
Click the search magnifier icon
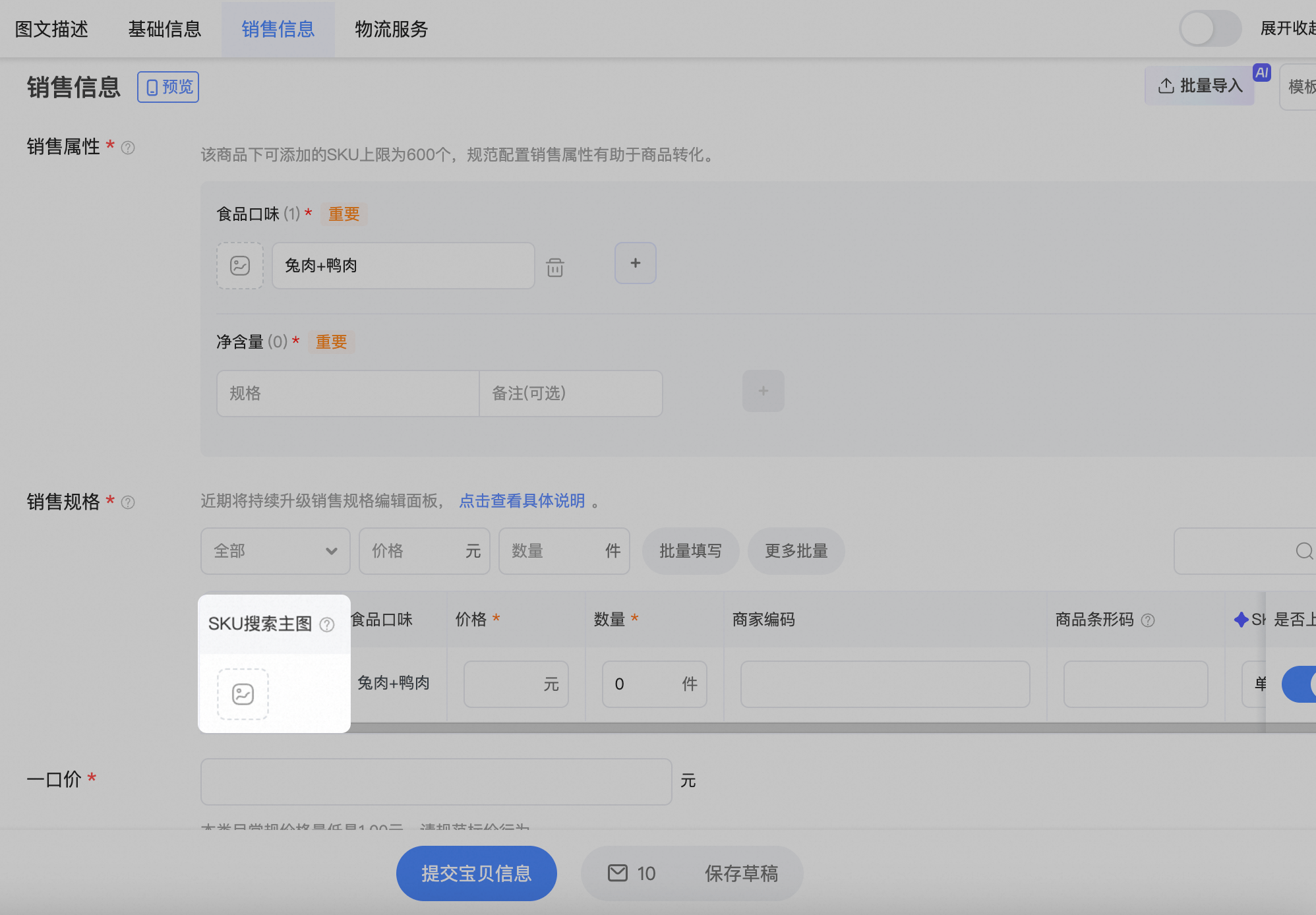pyautogui.click(x=1304, y=551)
